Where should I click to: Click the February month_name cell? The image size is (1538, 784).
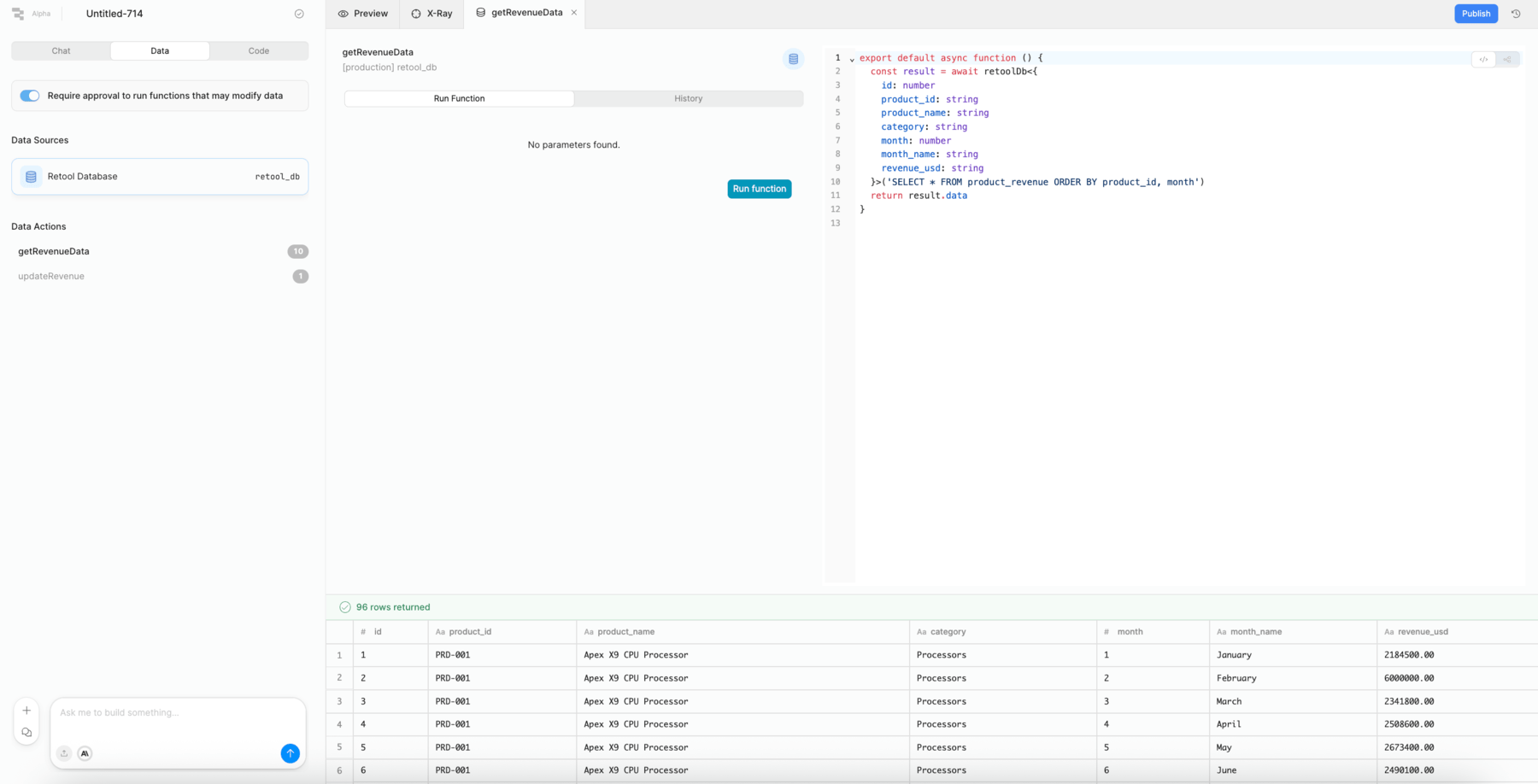pos(1293,678)
